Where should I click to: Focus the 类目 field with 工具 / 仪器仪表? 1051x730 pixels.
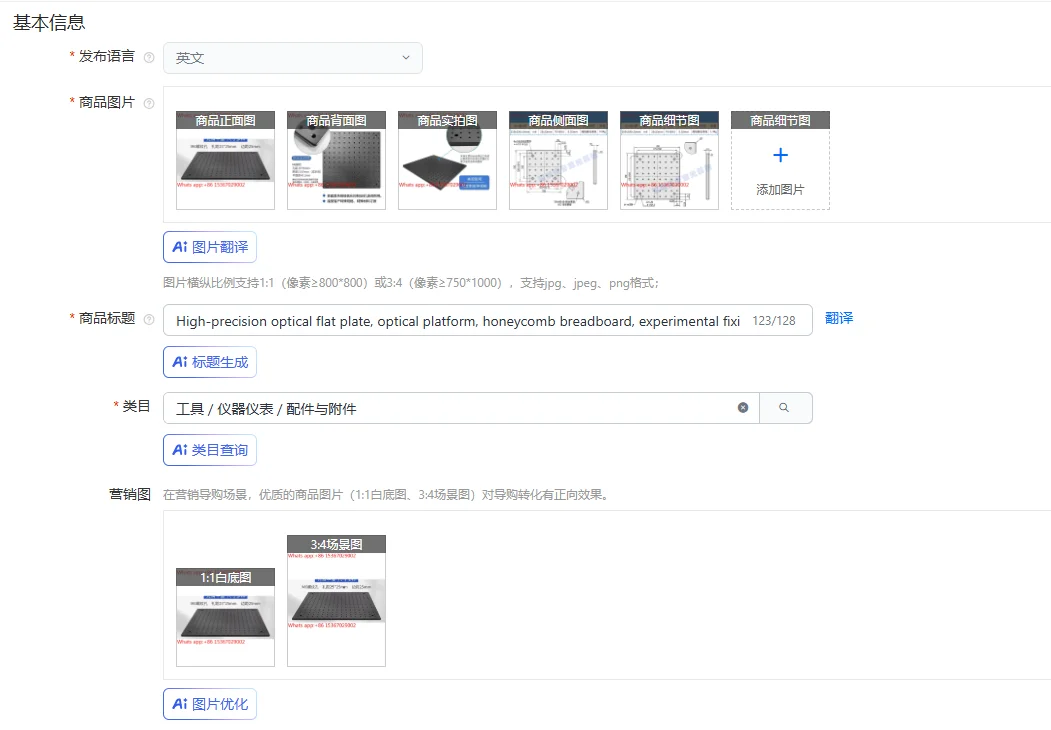coord(461,408)
